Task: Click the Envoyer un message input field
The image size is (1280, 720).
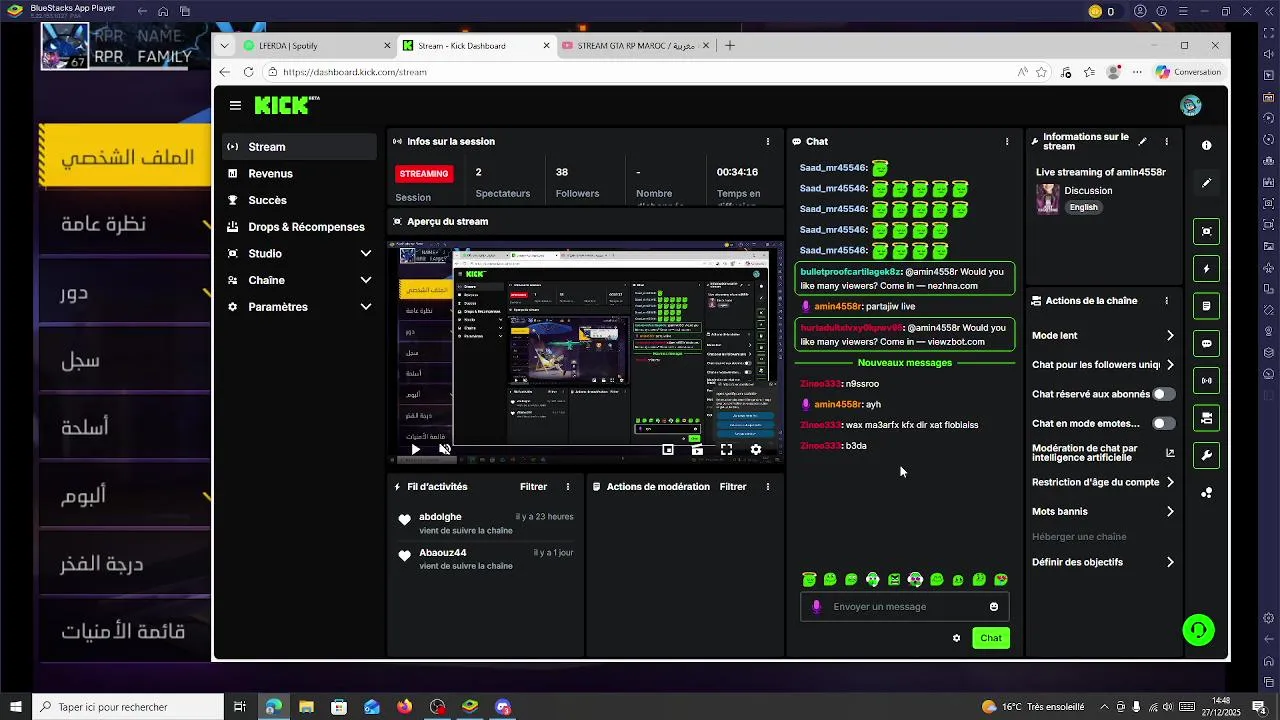Action: [905, 606]
